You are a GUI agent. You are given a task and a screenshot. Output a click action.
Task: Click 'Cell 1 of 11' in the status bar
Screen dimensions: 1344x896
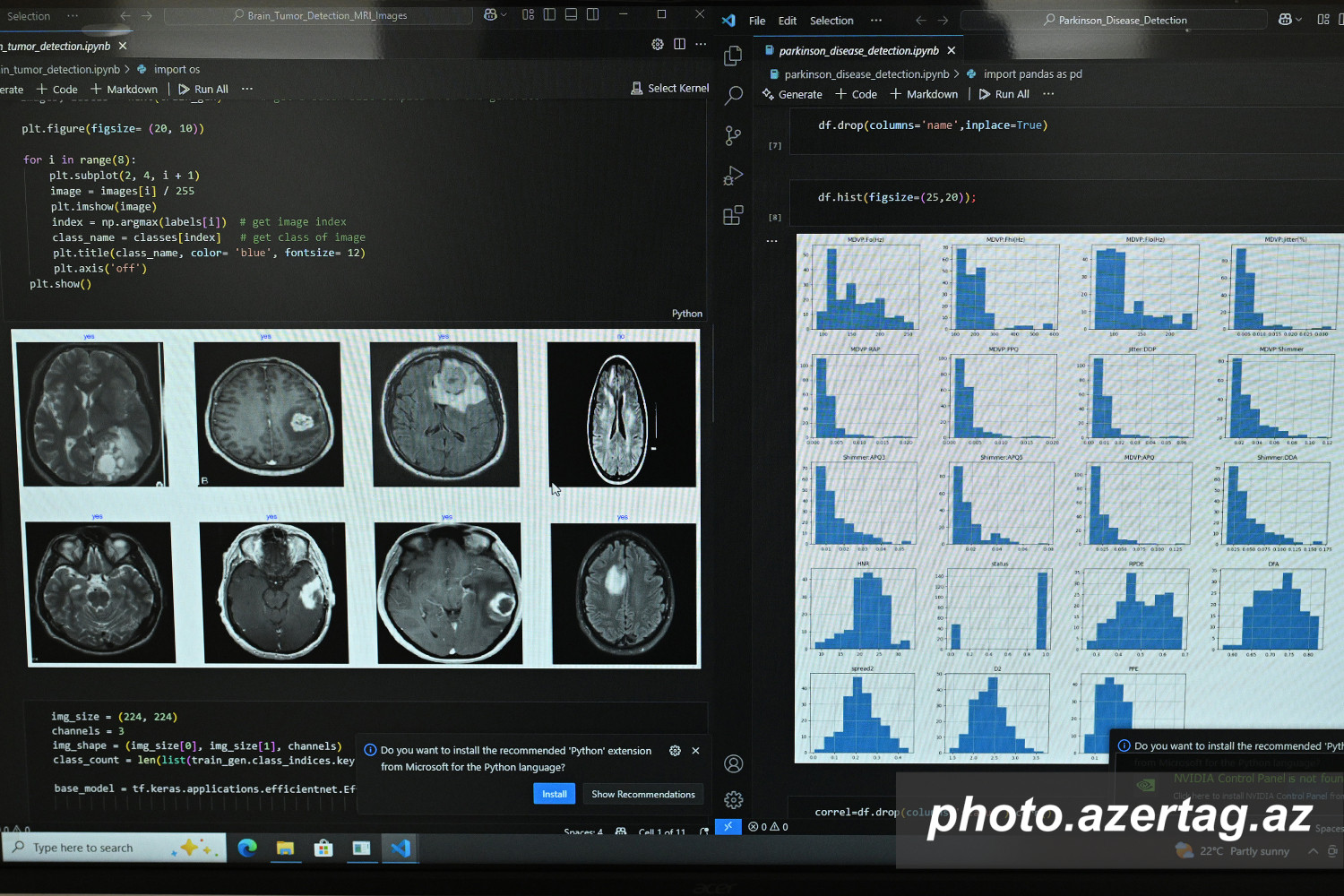click(662, 832)
